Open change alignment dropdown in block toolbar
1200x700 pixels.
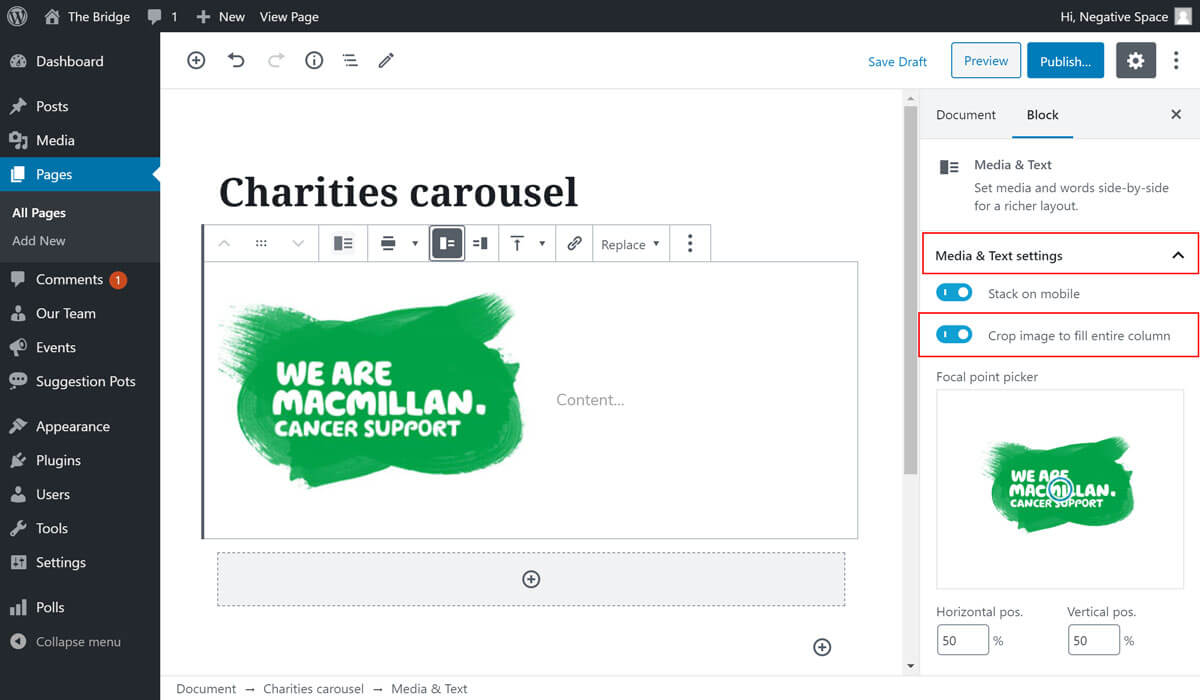(399, 243)
